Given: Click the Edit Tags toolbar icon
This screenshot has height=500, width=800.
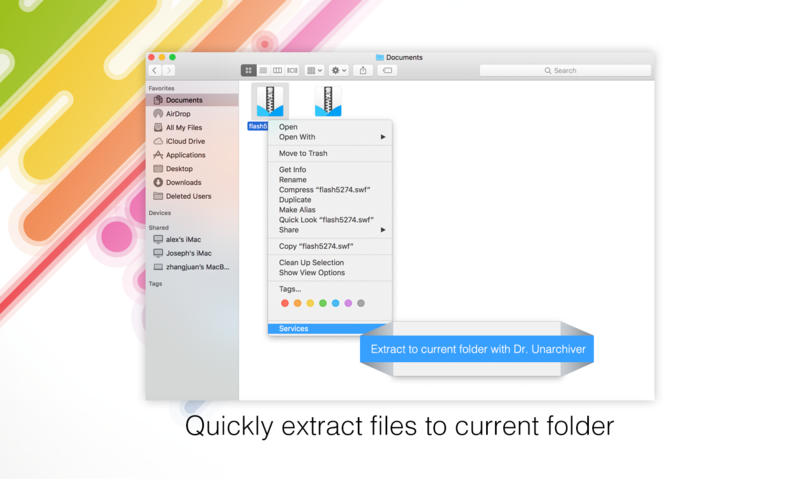Looking at the screenshot, I should point(387,71).
